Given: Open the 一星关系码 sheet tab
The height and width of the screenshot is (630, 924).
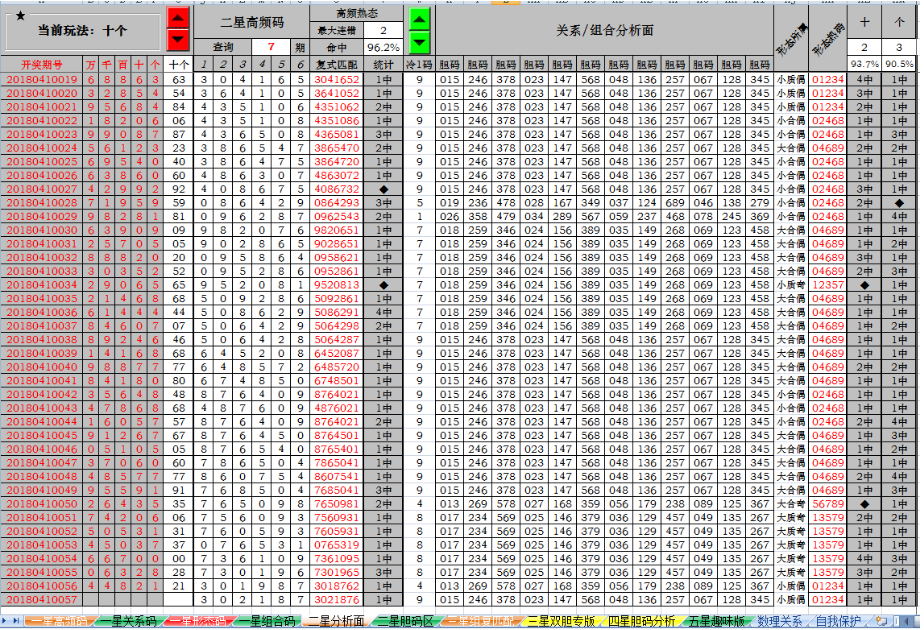Looking at the screenshot, I should point(124,621).
